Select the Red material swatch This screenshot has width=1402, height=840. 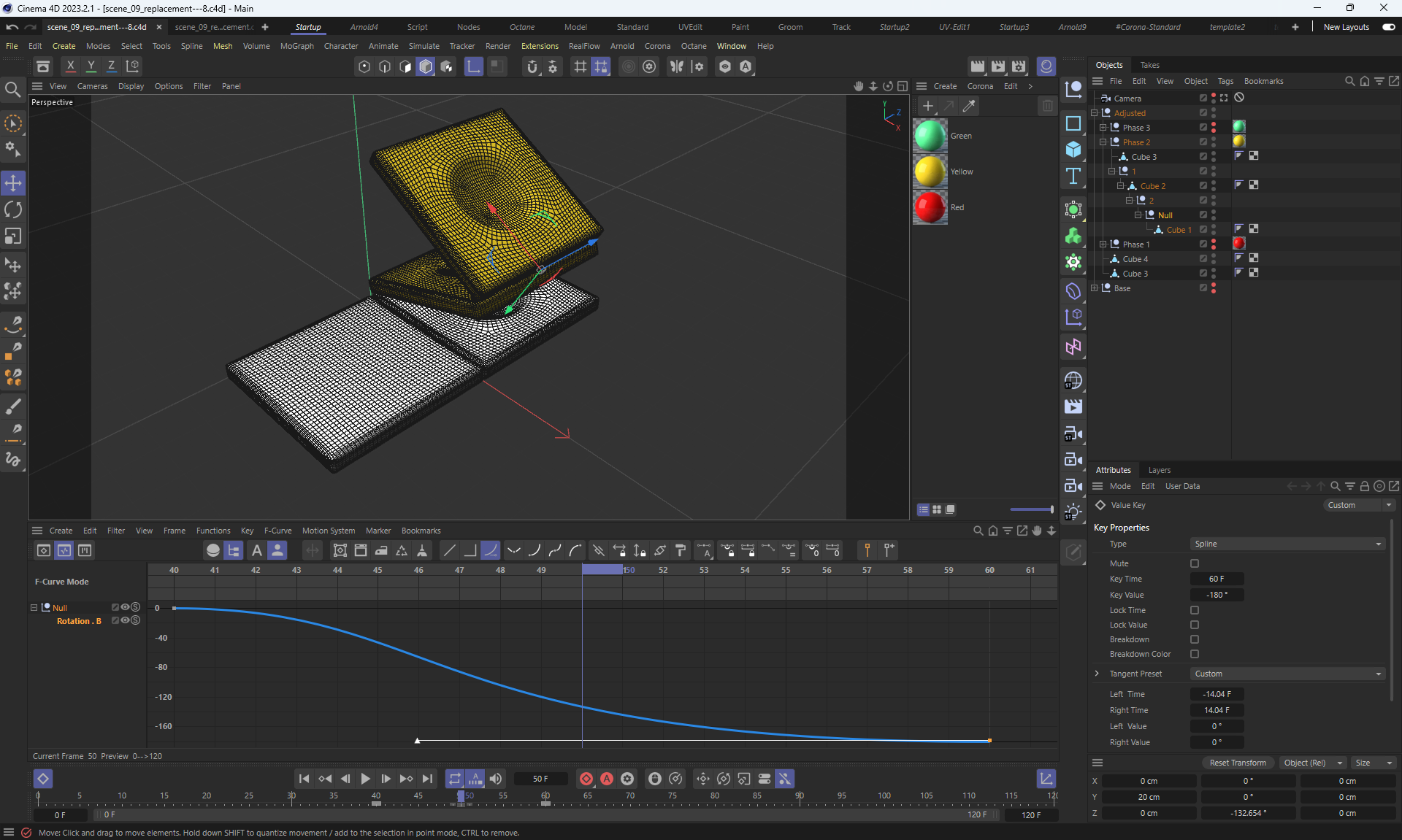coord(930,207)
